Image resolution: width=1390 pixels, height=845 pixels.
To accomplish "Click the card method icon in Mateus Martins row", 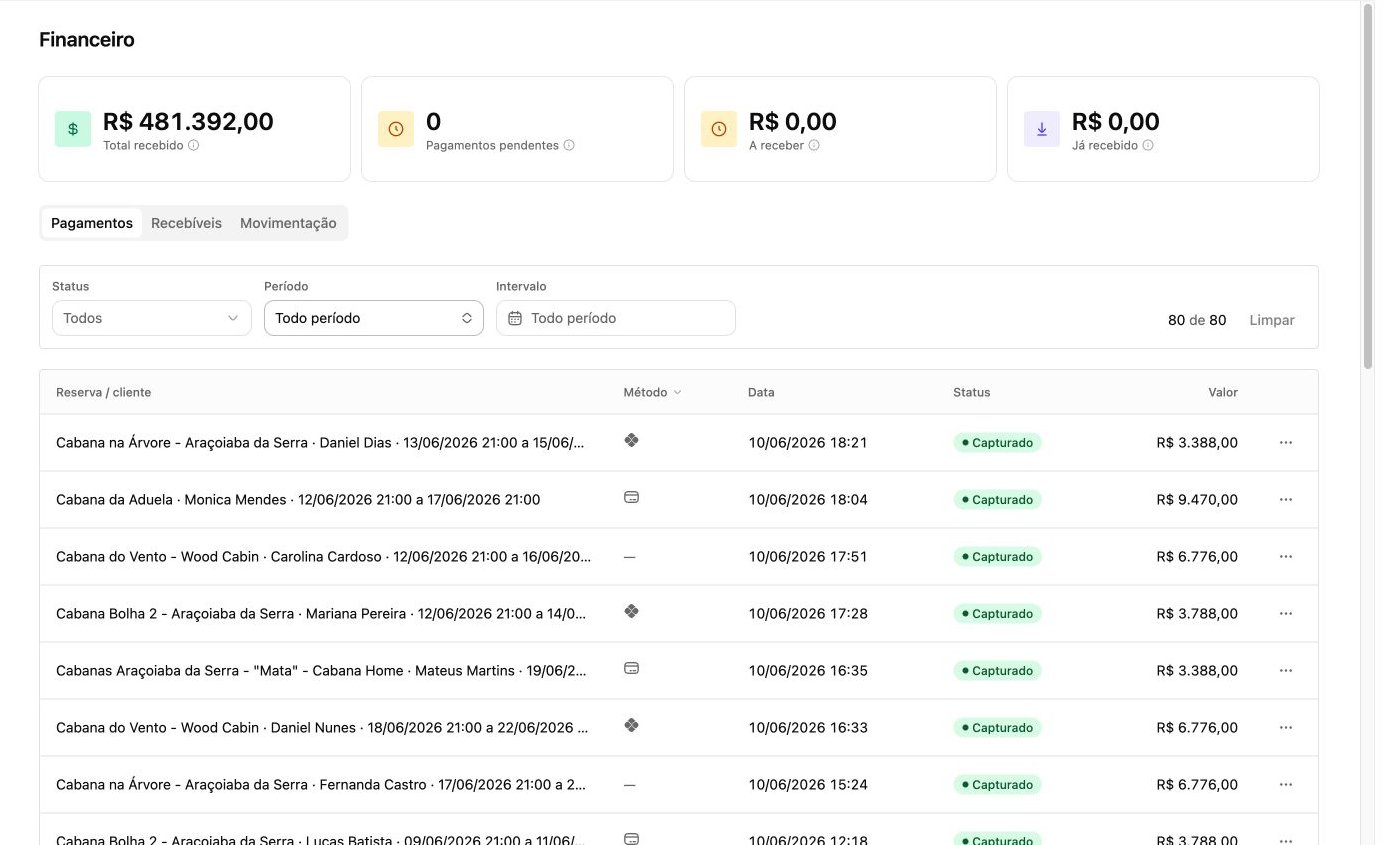I will click(631, 668).
